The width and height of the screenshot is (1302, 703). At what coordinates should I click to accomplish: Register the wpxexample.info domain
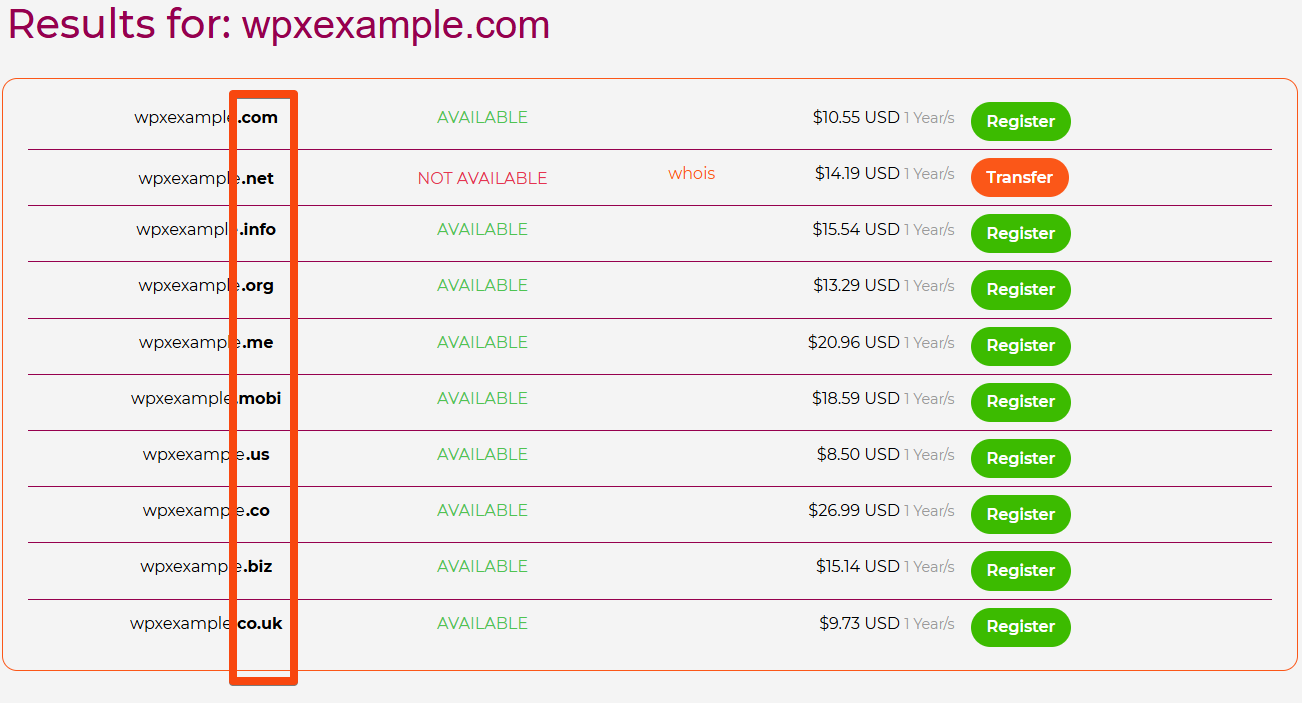[x=1020, y=233]
